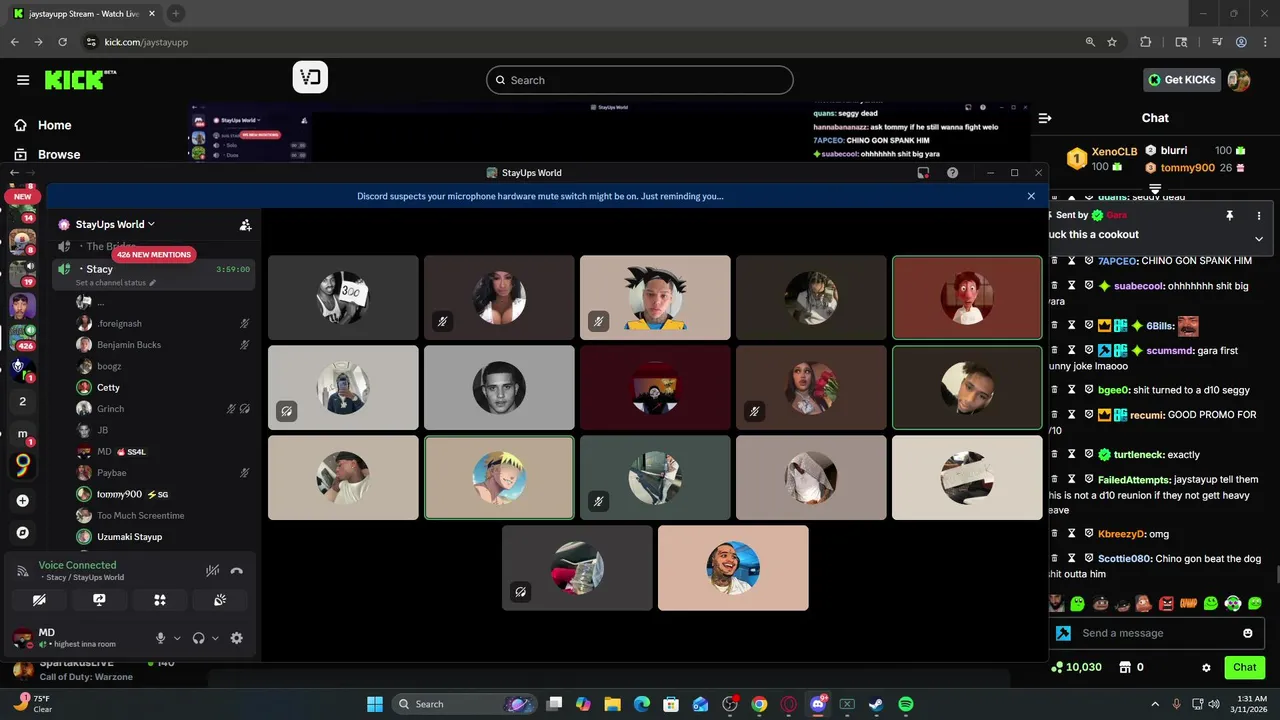The image size is (1280, 720).
Task: Click green Chat send button
Action: pos(1245,667)
